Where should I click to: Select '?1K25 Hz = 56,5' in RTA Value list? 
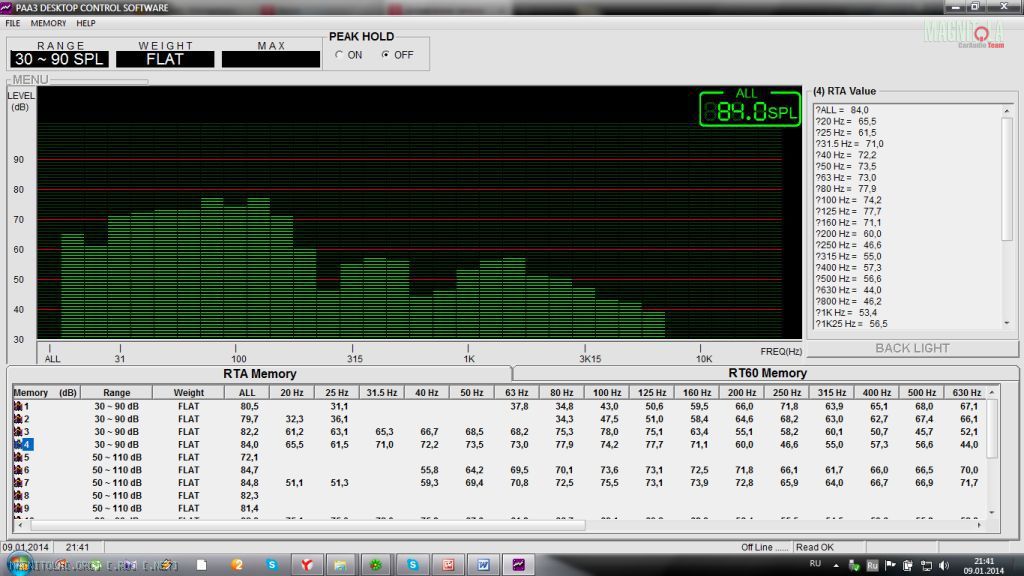tap(852, 324)
